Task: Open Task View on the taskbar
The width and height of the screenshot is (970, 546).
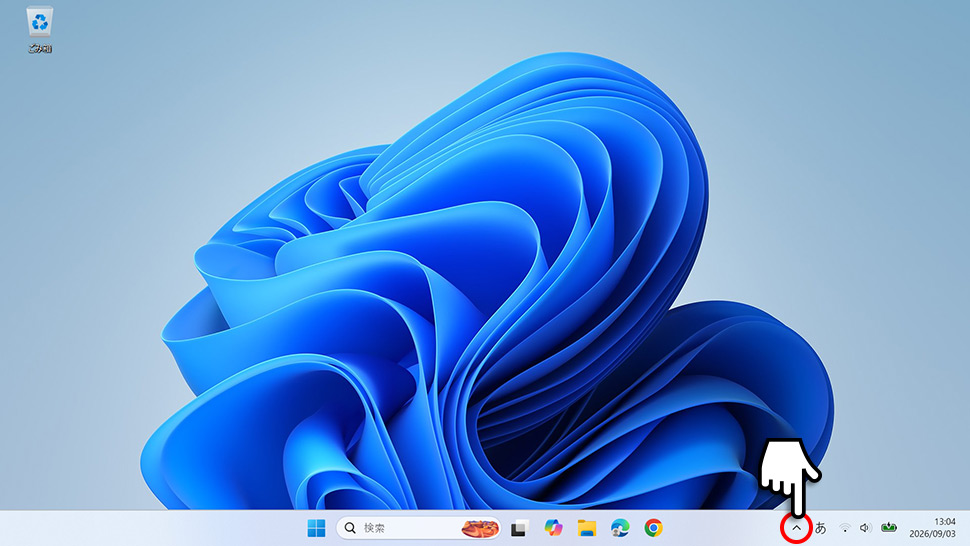Action: pyautogui.click(x=518, y=528)
